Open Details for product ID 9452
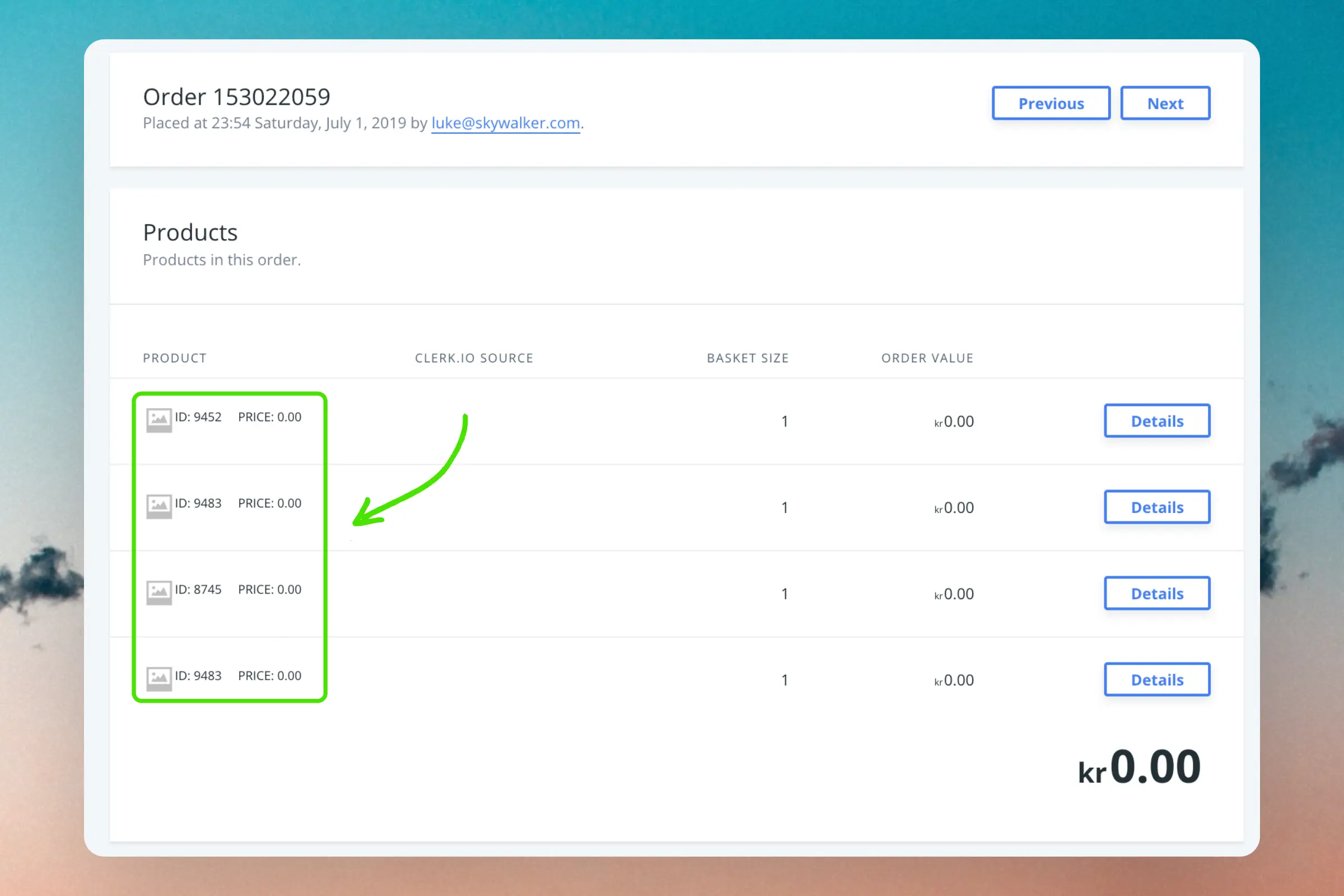Screen dimensions: 1344x896 (x=1156, y=421)
